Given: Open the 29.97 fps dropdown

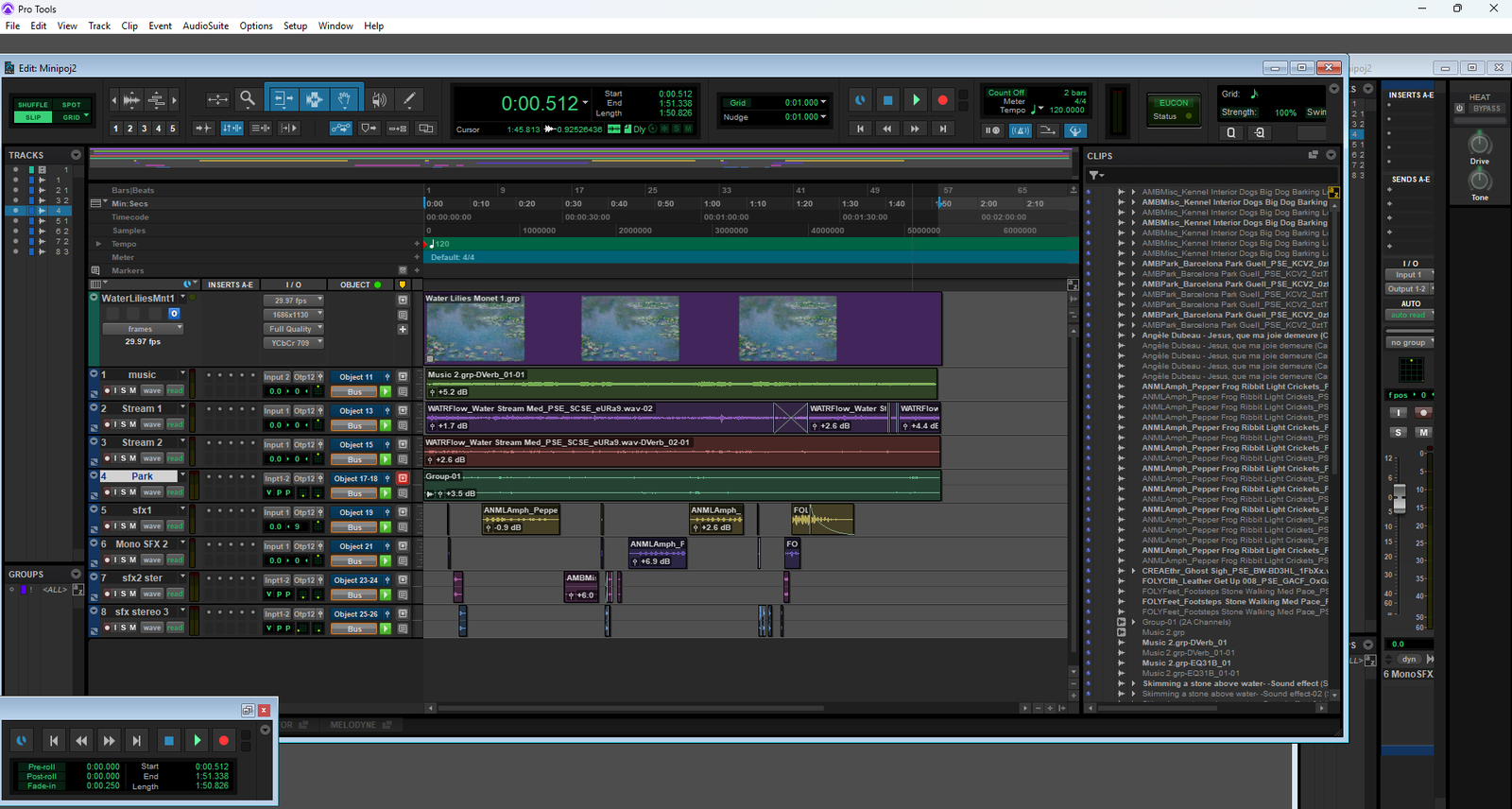Looking at the screenshot, I should (293, 301).
